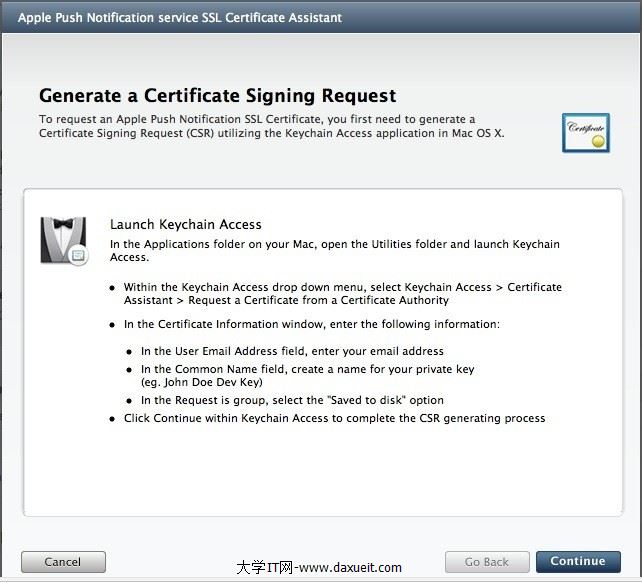Click the Saved to disk option instruction
This screenshot has width=642, height=582.
[x=292, y=400]
